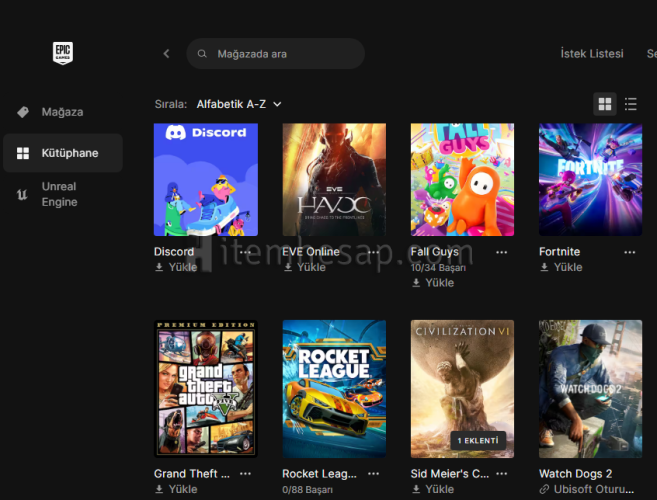This screenshot has width=657, height=500.
Task: Click the Watch Dogs 2 cover thumbnail
Action: [x=590, y=388]
